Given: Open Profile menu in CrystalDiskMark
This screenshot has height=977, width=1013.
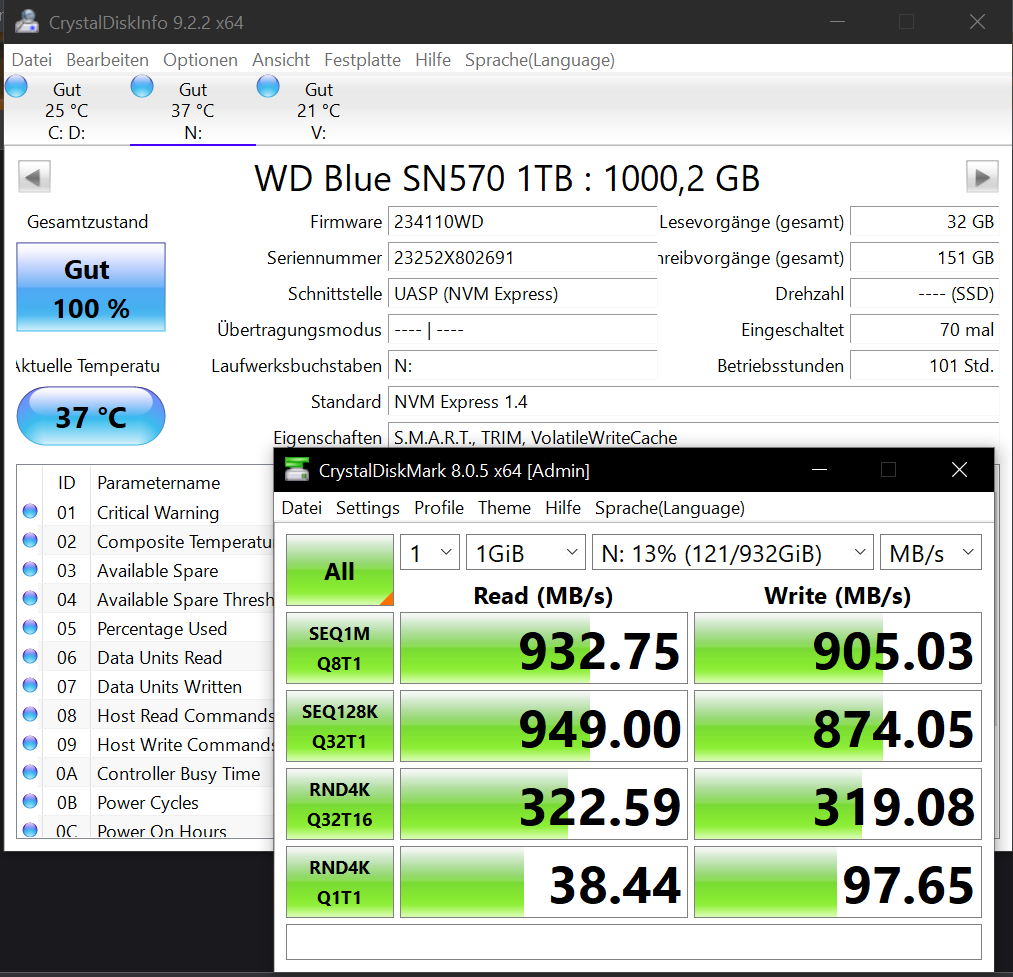Looking at the screenshot, I should tap(439, 508).
